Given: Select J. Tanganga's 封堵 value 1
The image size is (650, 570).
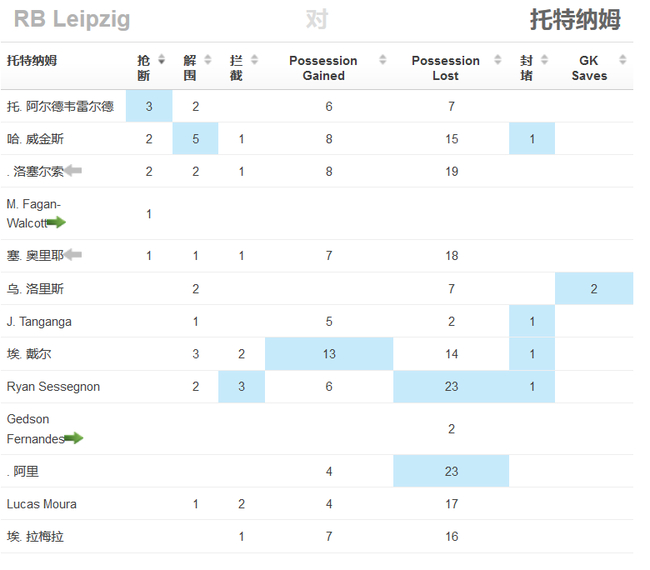Looking at the screenshot, I should (532, 321).
